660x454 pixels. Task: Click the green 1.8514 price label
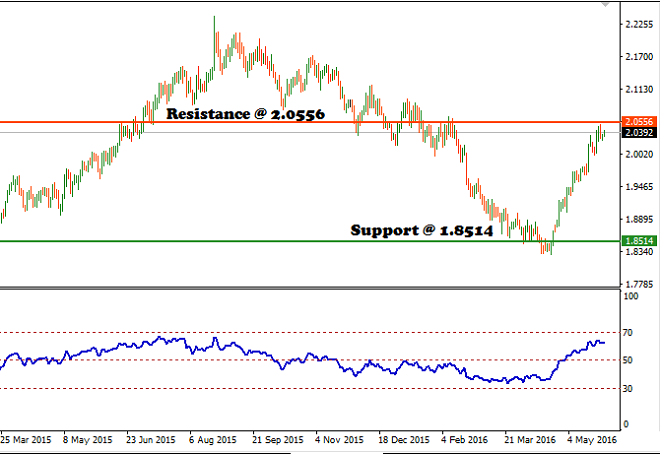coord(639,241)
